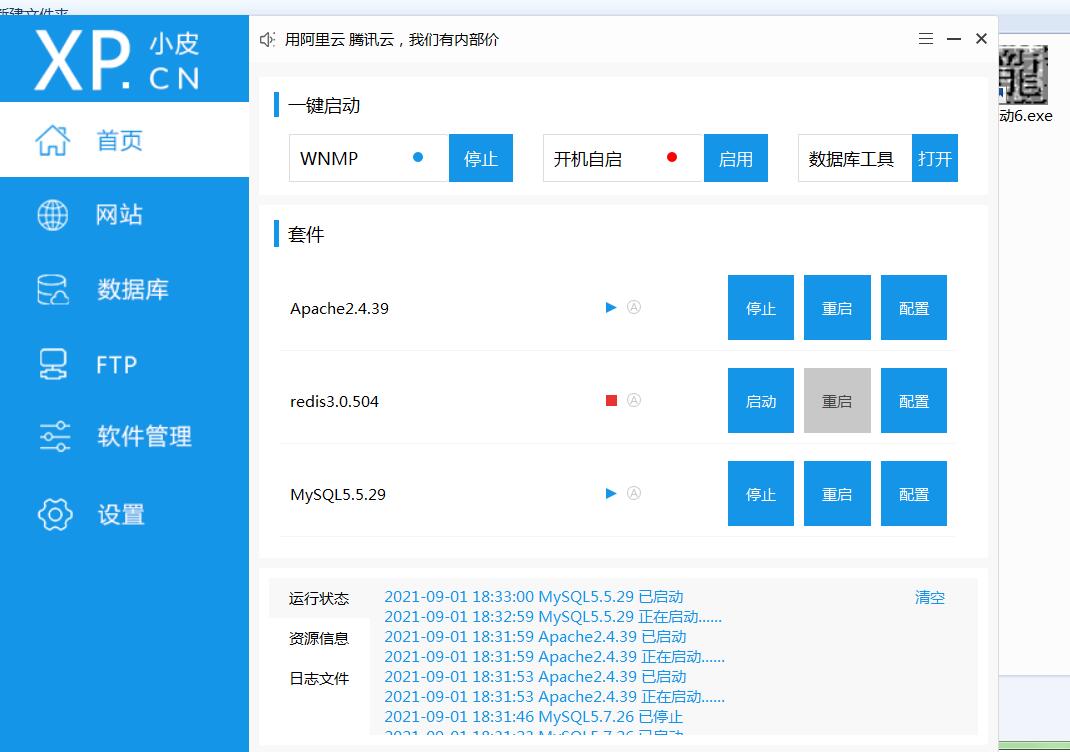Toggle auto-start circled A for MySQL5.5.29
Image resolution: width=1070 pixels, height=752 pixels.
pyautogui.click(x=633, y=493)
